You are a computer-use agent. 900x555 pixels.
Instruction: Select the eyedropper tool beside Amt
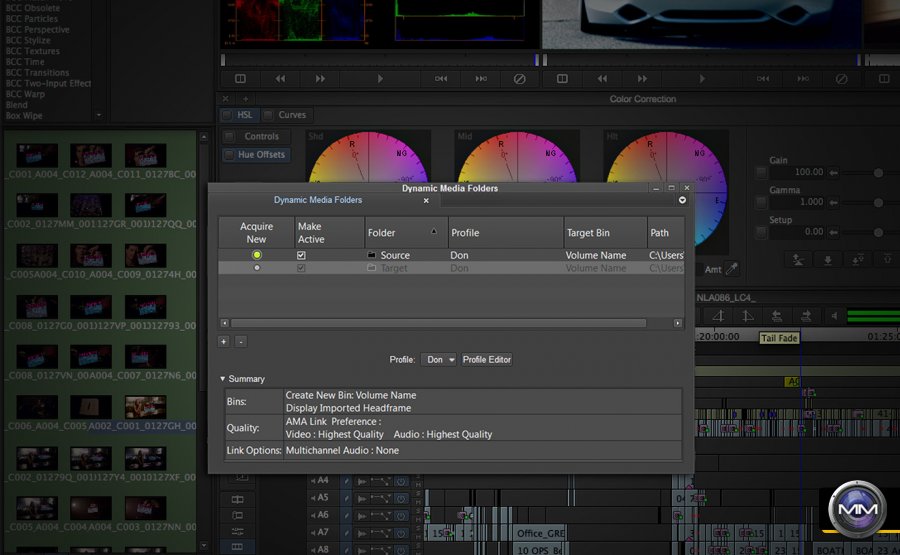(x=732, y=269)
